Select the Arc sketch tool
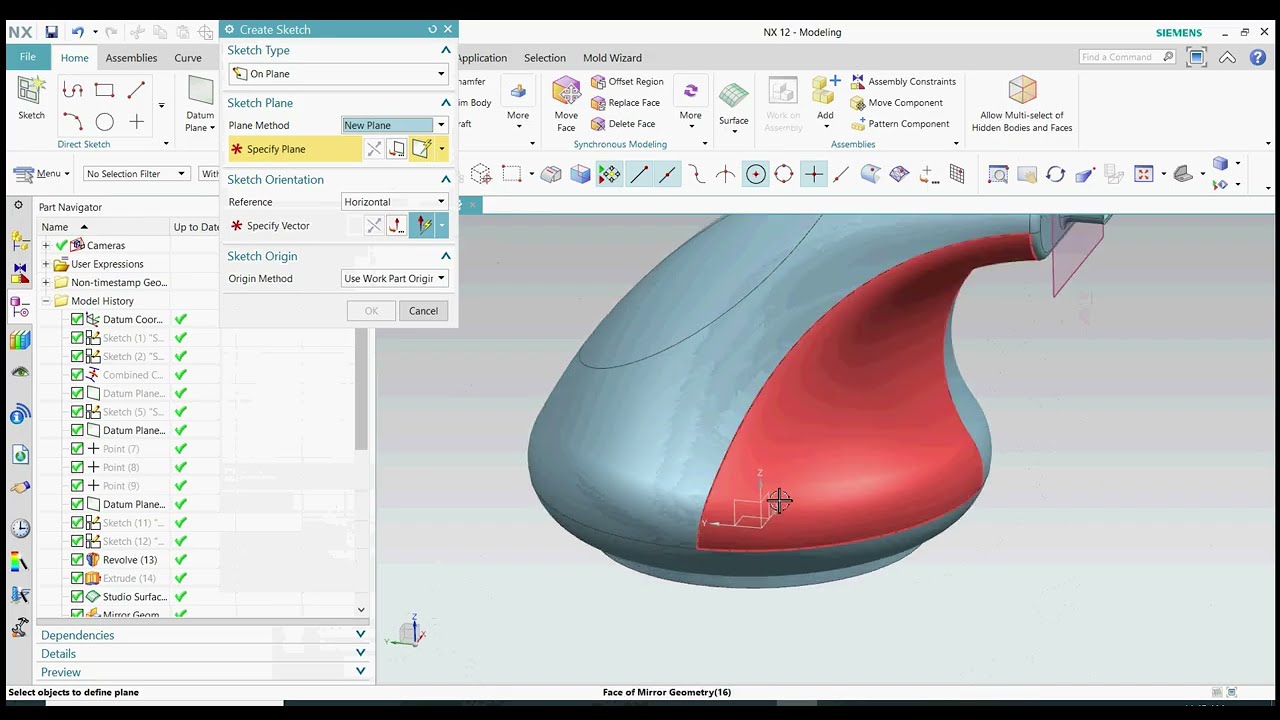This screenshot has width=1280, height=720. tap(72, 122)
